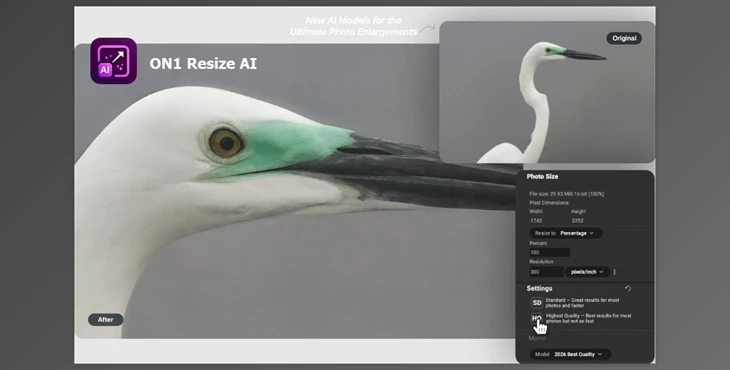Click the Standard – Great results description text

click(582, 303)
